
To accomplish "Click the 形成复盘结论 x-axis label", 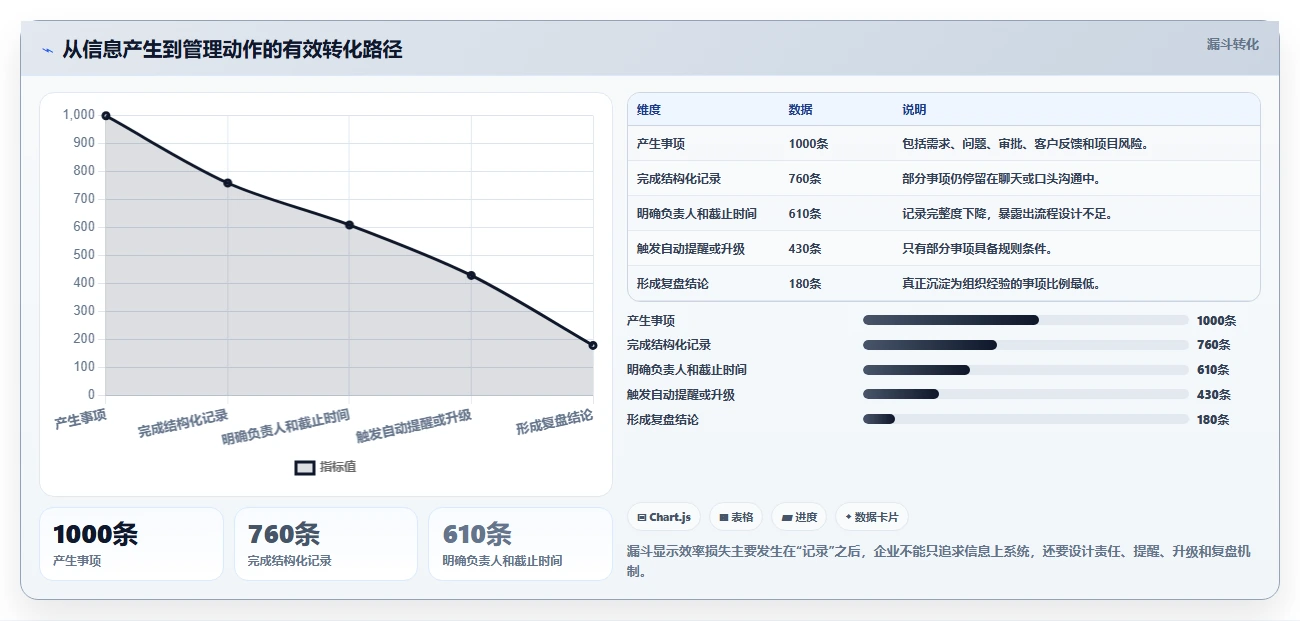I will click(555, 421).
